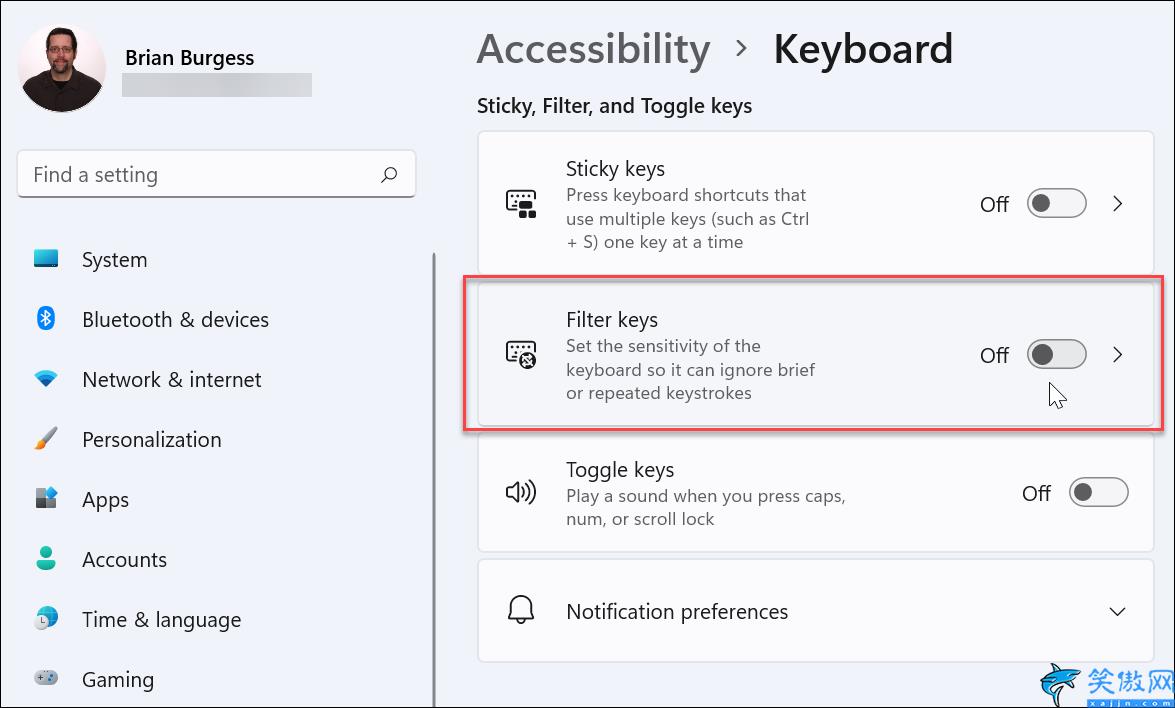Viewport: 1175px width, 708px height.
Task: Click the Notification preferences bell icon
Action: pyautogui.click(x=521, y=610)
